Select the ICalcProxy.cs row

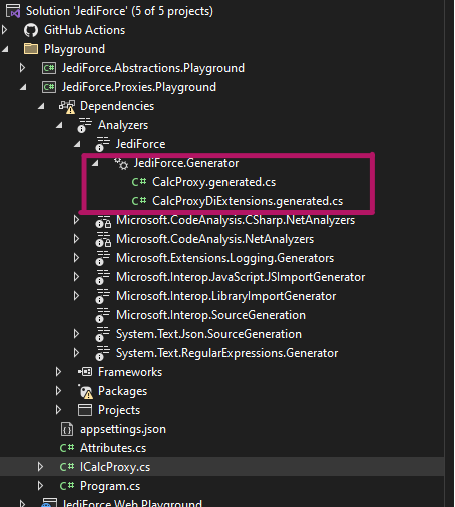[222, 467]
